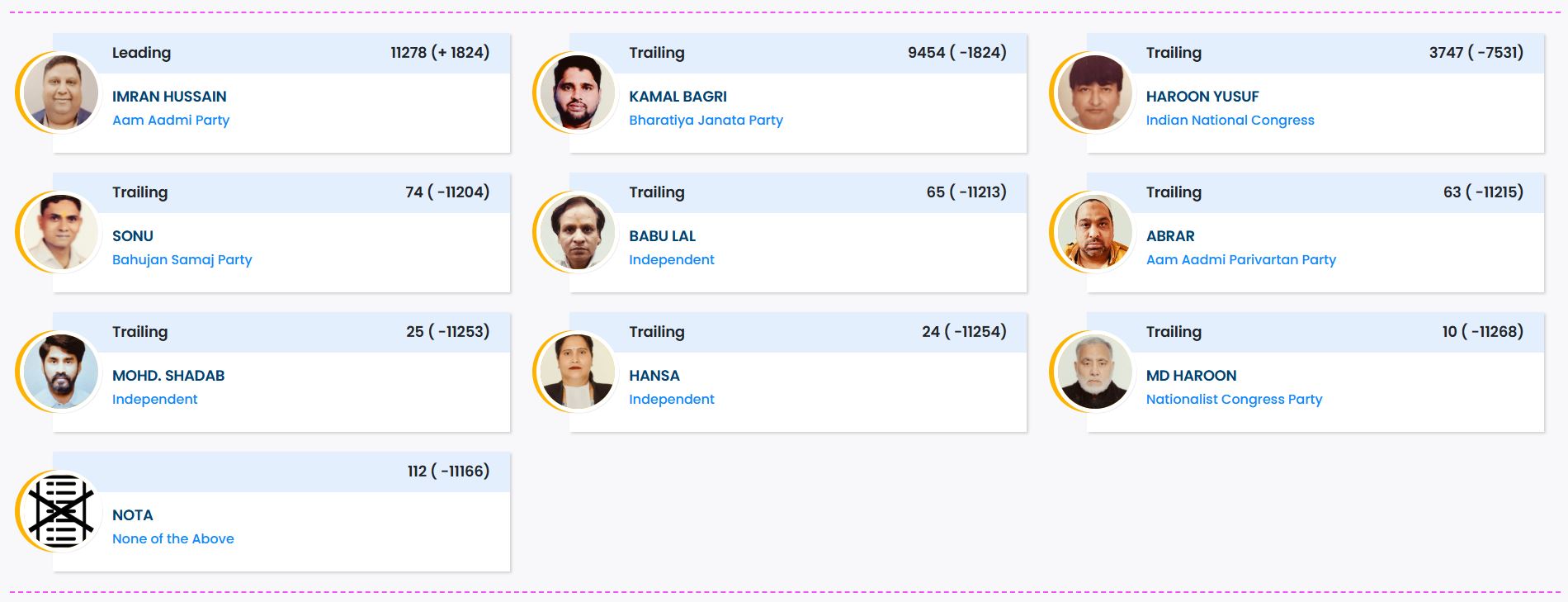Click Haroon Yusuf's candidate photo
The height and width of the screenshot is (602, 1568).
[x=1095, y=92]
